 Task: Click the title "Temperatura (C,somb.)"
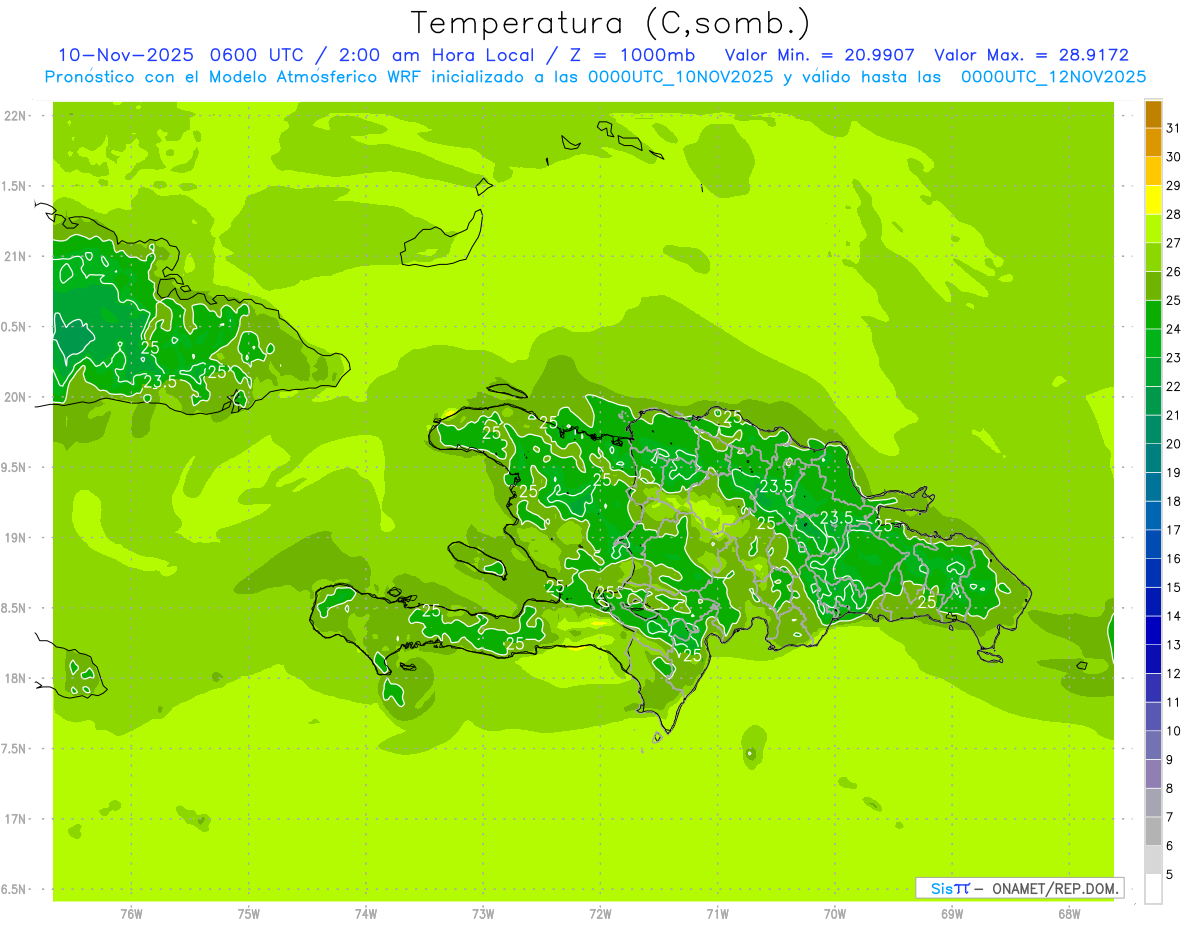point(611,22)
